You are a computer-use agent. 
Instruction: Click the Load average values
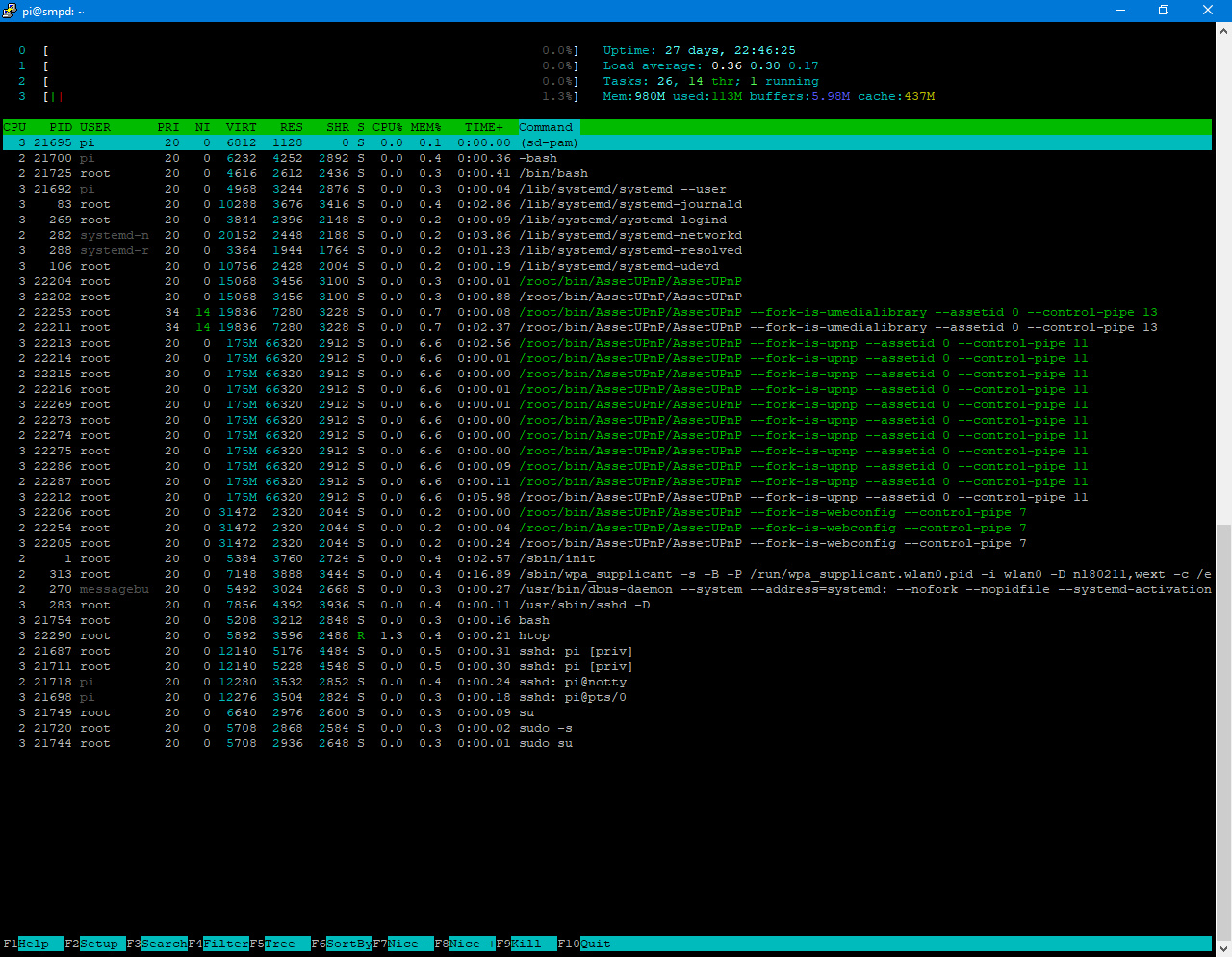765,65
